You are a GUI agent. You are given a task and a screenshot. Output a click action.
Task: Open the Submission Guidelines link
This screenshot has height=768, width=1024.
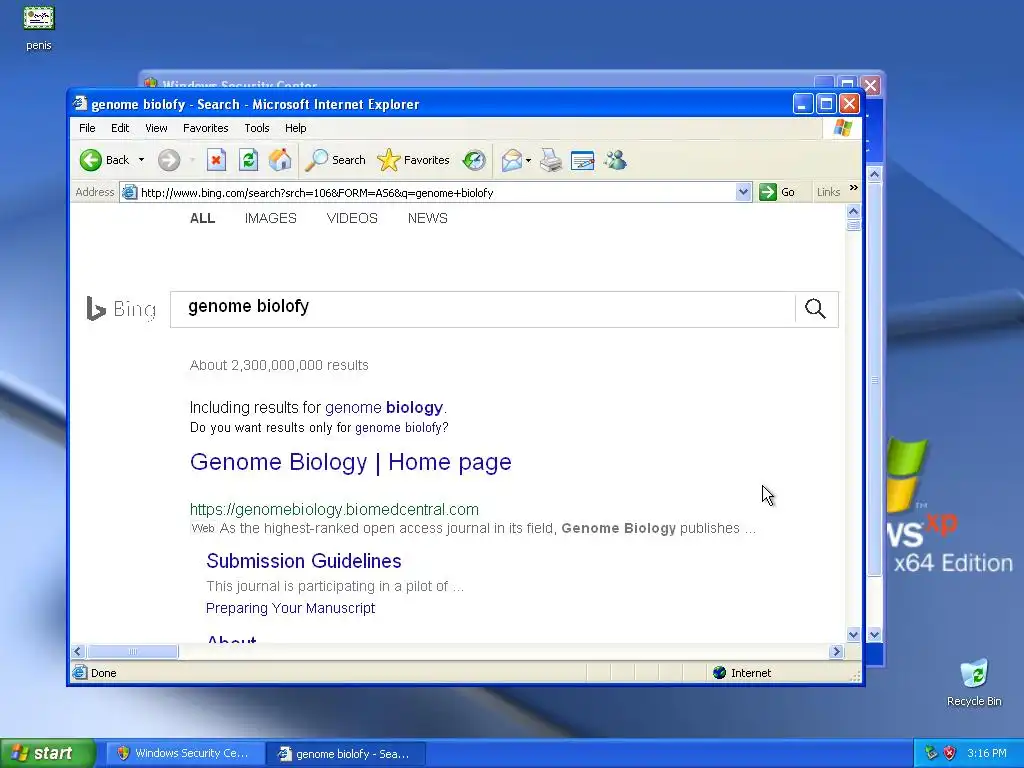tap(304, 561)
